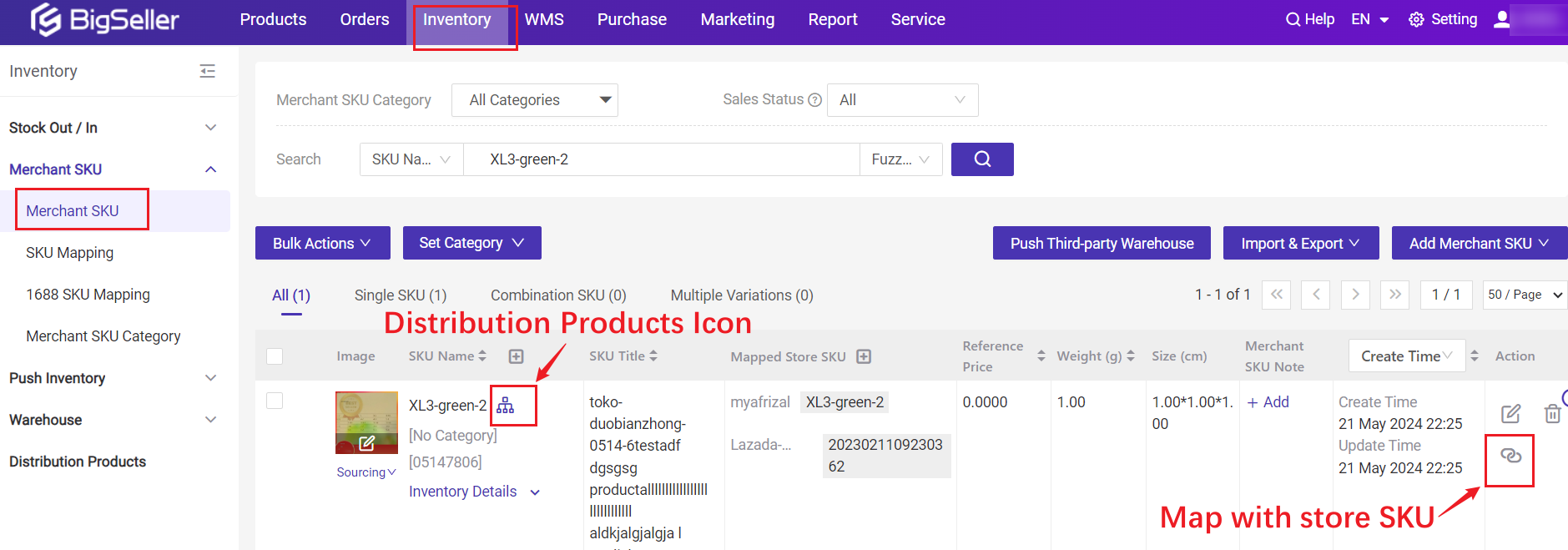Open Service top menu

click(918, 19)
